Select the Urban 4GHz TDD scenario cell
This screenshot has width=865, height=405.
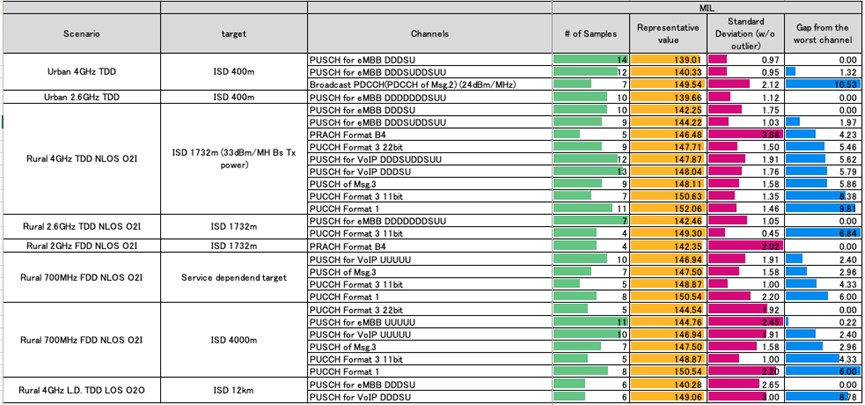pos(81,72)
